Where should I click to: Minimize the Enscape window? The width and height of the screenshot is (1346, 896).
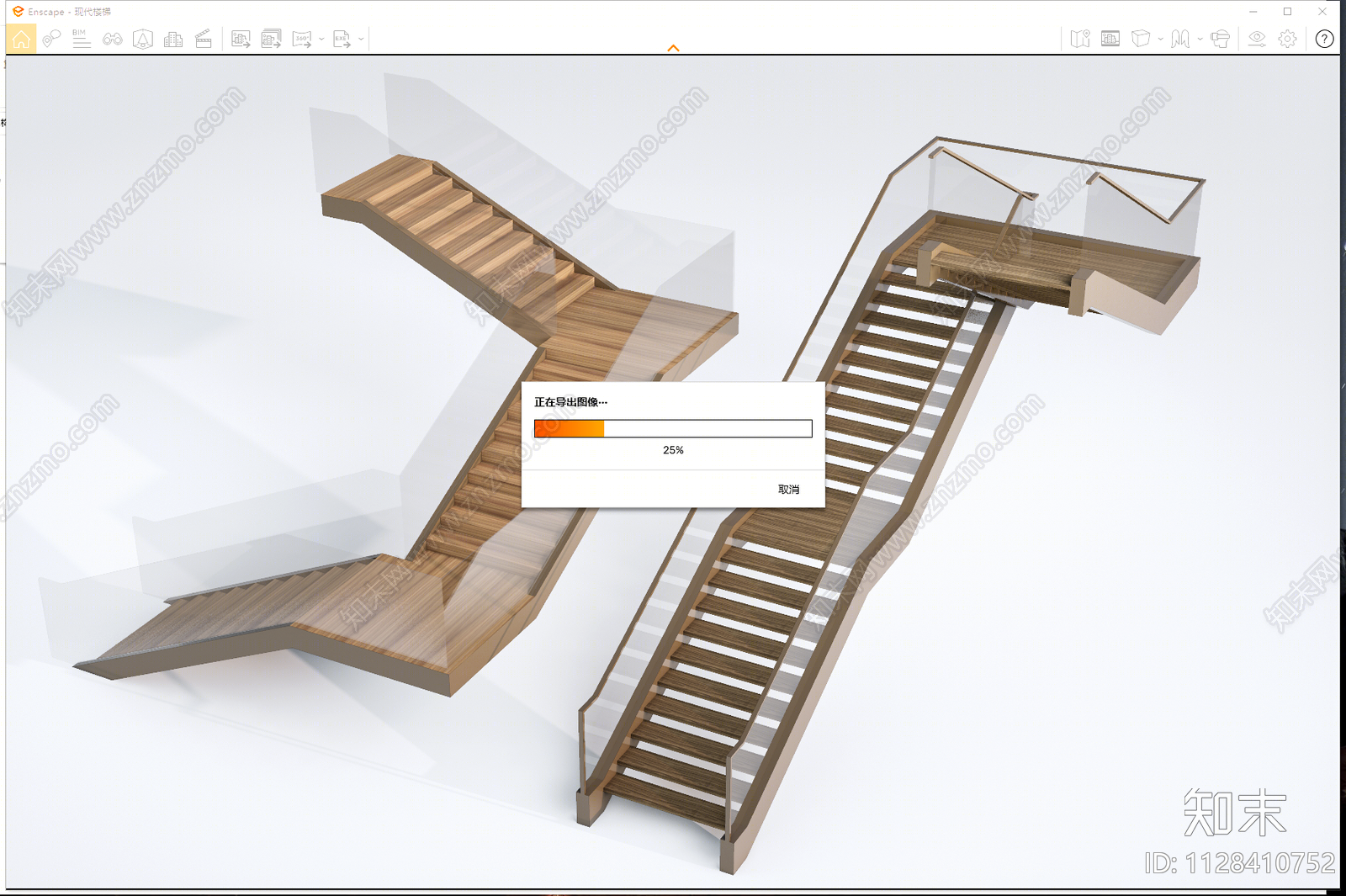tap(1253, 12)
